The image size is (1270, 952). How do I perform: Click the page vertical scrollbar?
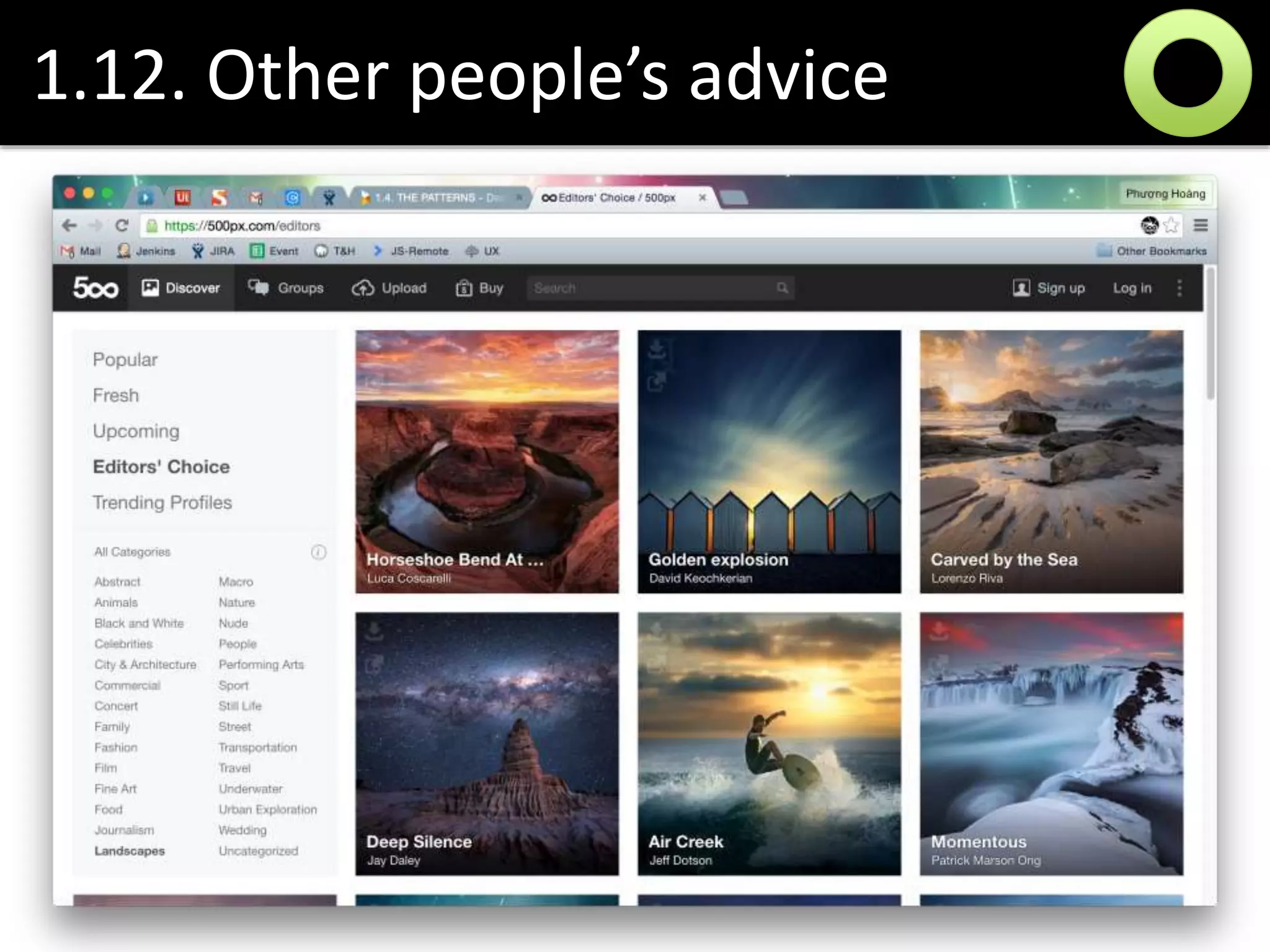click(x=1210, y=335)
